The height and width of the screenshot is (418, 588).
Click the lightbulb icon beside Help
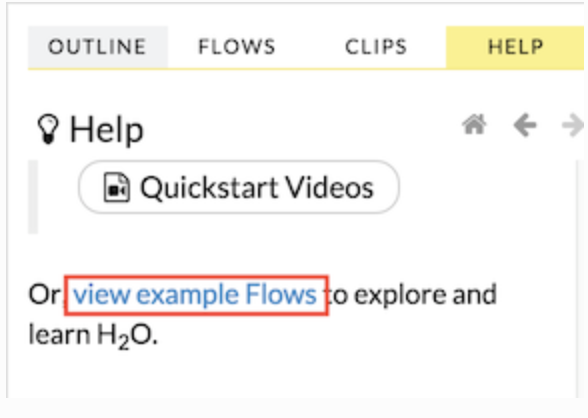pyautogui.click(x=48, y=129)
